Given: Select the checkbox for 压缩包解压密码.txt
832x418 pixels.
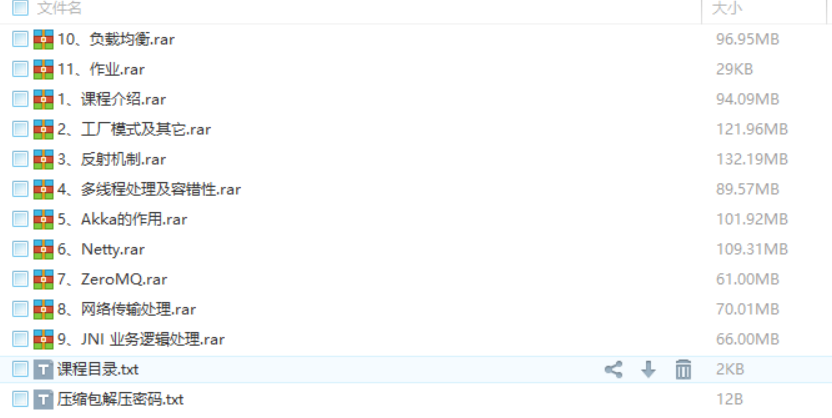Looking at the screenshot, I should point(20,399).
